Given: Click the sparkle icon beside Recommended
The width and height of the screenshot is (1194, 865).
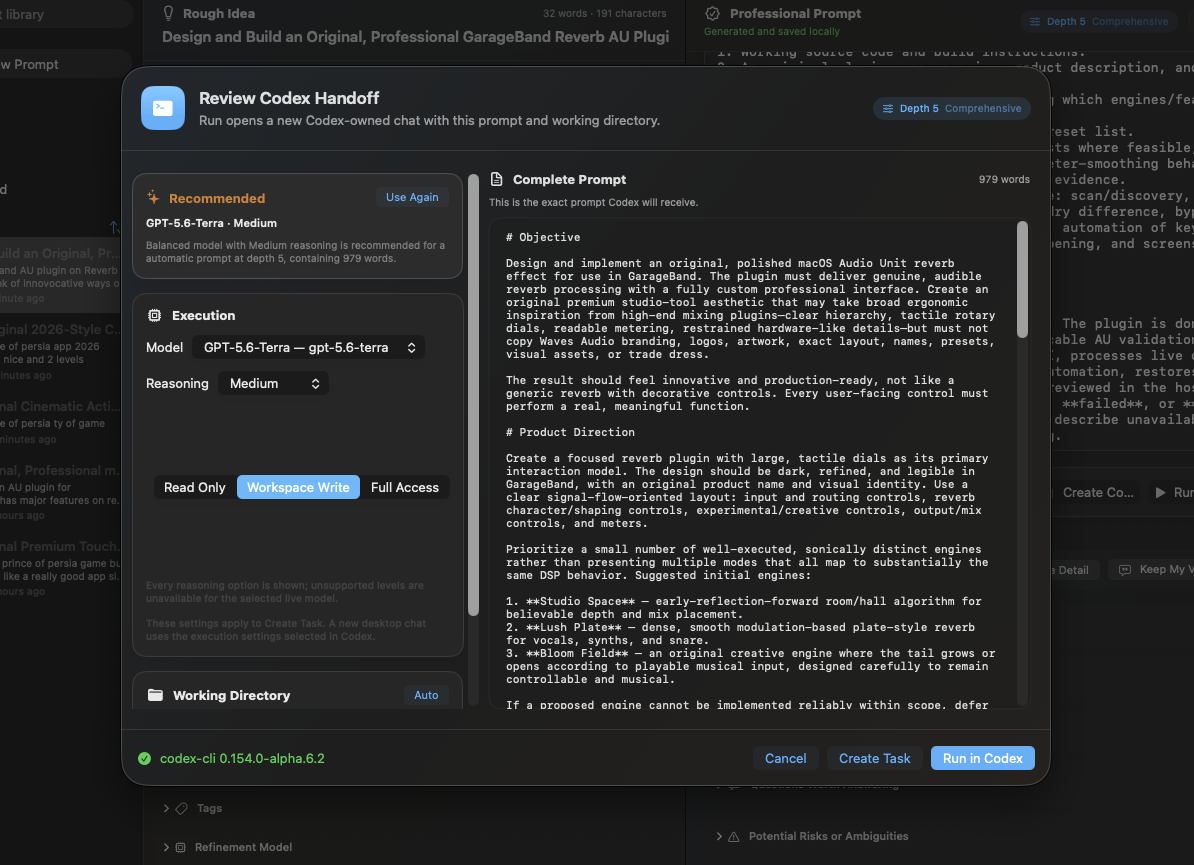Looking at the screenshot, I should click(153, 197).
